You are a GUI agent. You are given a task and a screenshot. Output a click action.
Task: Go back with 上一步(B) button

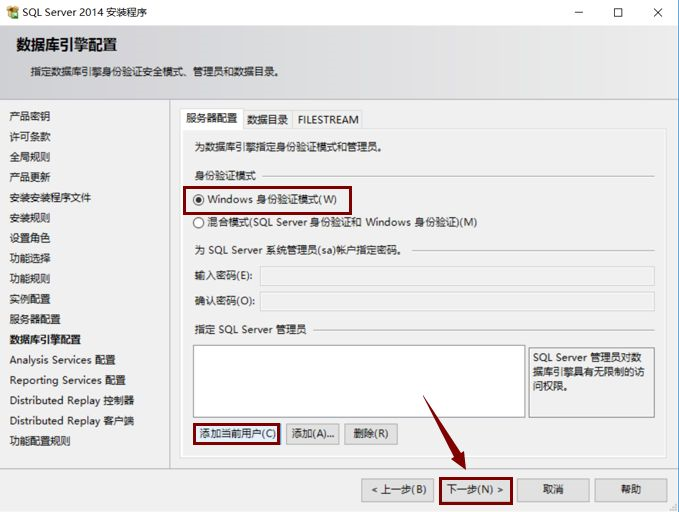tap(398, 490)
